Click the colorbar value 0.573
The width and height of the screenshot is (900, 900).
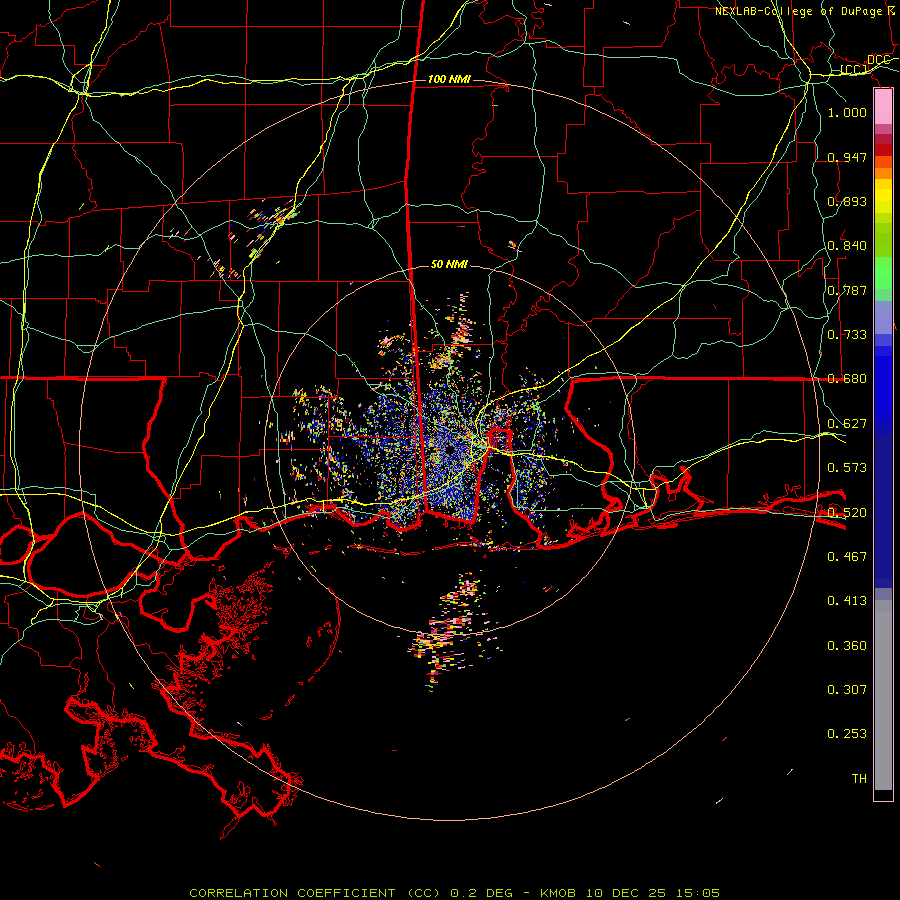coord(847,468)
